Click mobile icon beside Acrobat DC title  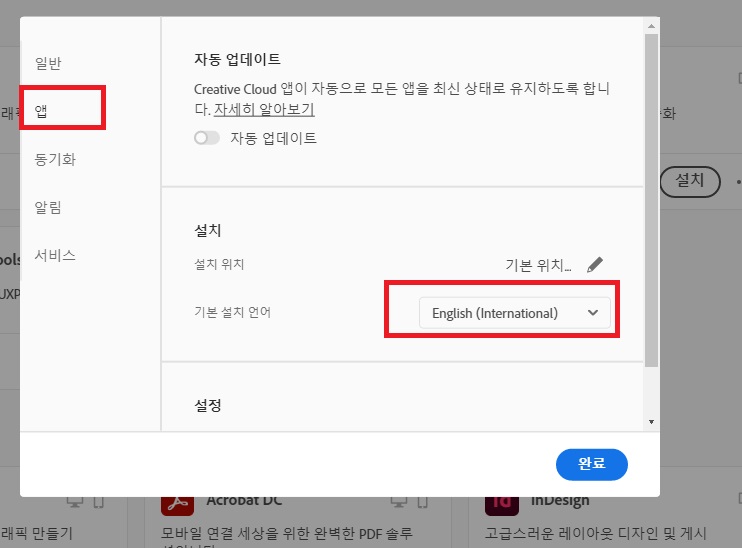click(423, 502)
